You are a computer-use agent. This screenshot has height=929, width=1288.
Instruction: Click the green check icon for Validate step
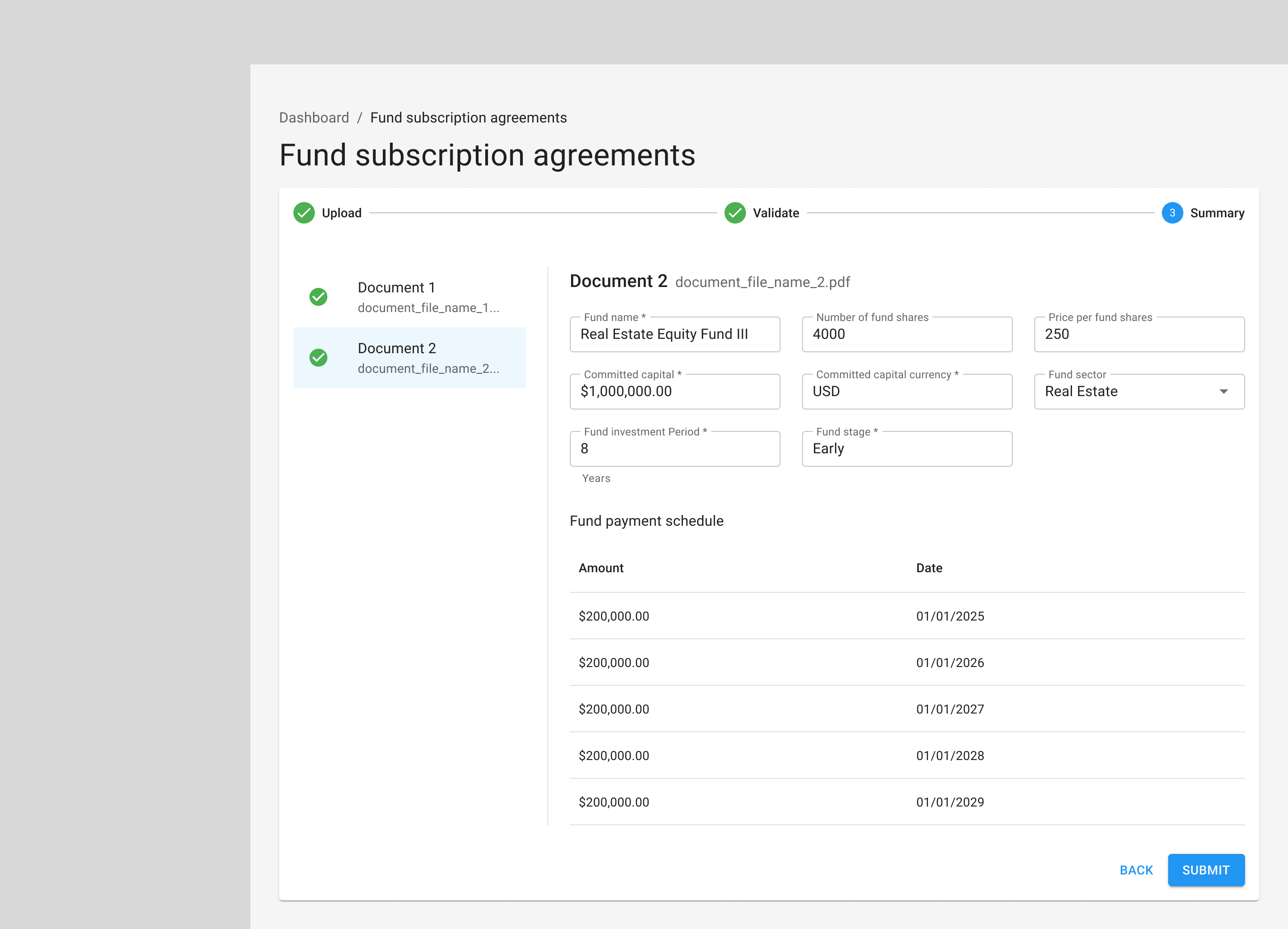tap(735, 213)
